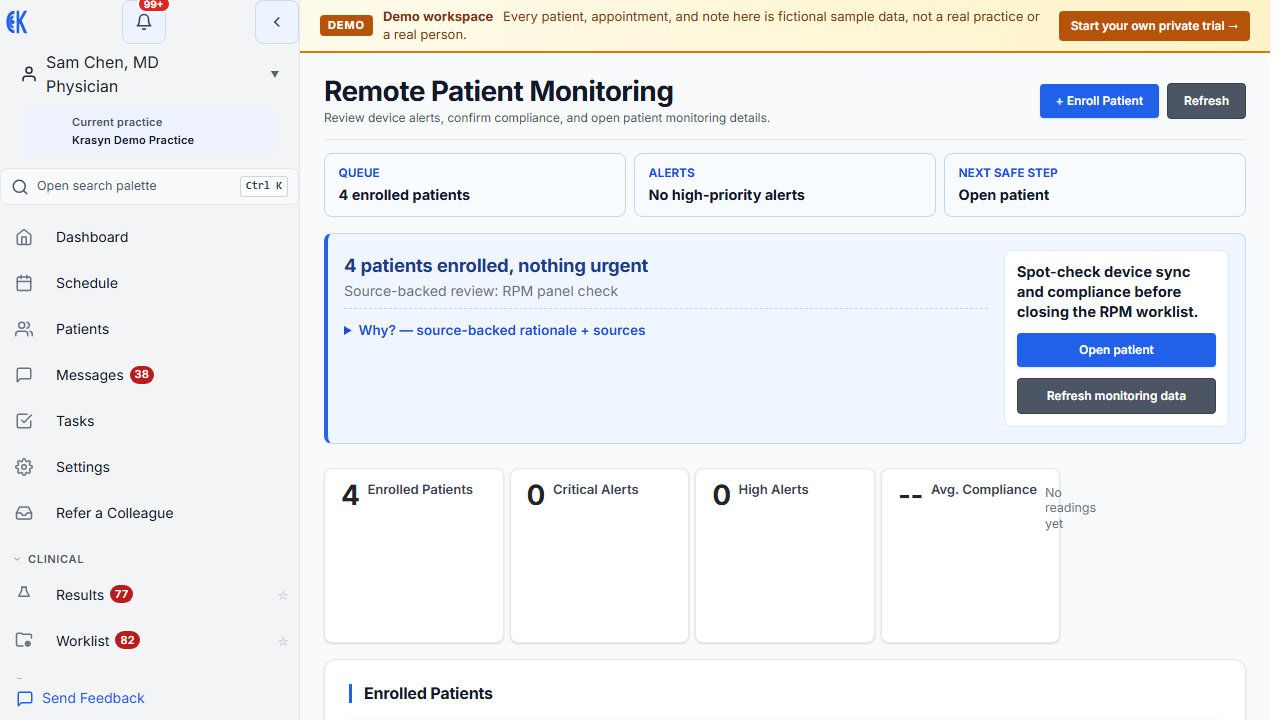The image size is (1280, 720).
Task: Favorite Worklist with the star toggle
Action: coord(283,641)
